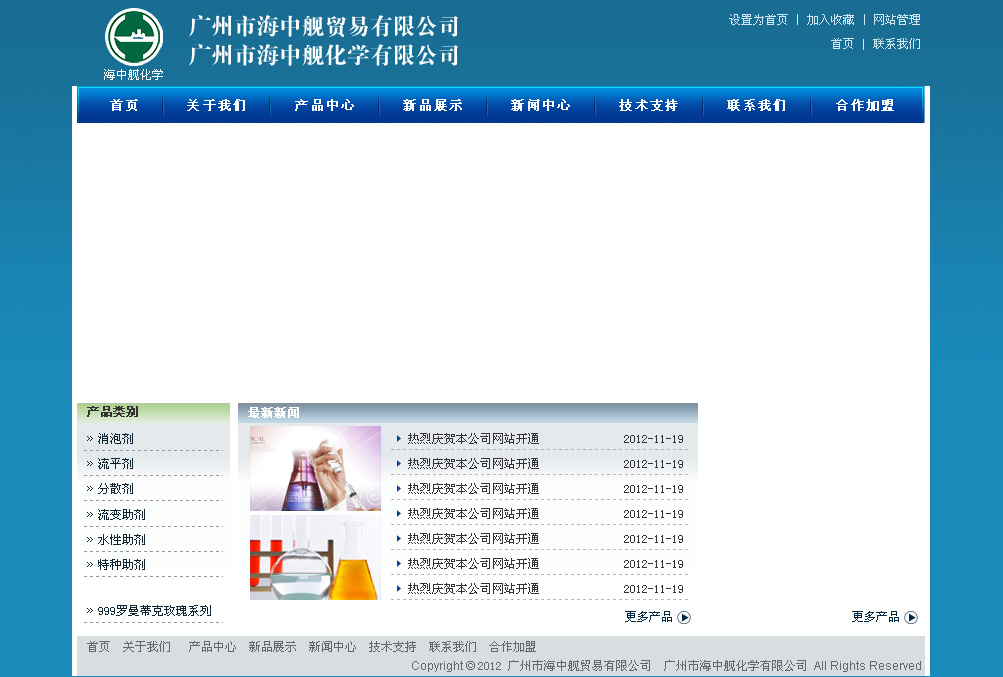1003x677 pixels.
Task: Select 产品中心 in the main navigation bar
Action: click(x=324, y=105)
